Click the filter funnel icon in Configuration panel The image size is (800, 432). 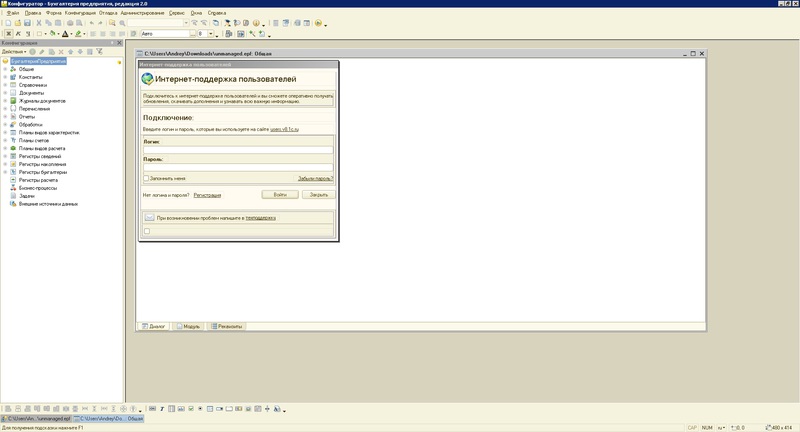click(99, 51)
